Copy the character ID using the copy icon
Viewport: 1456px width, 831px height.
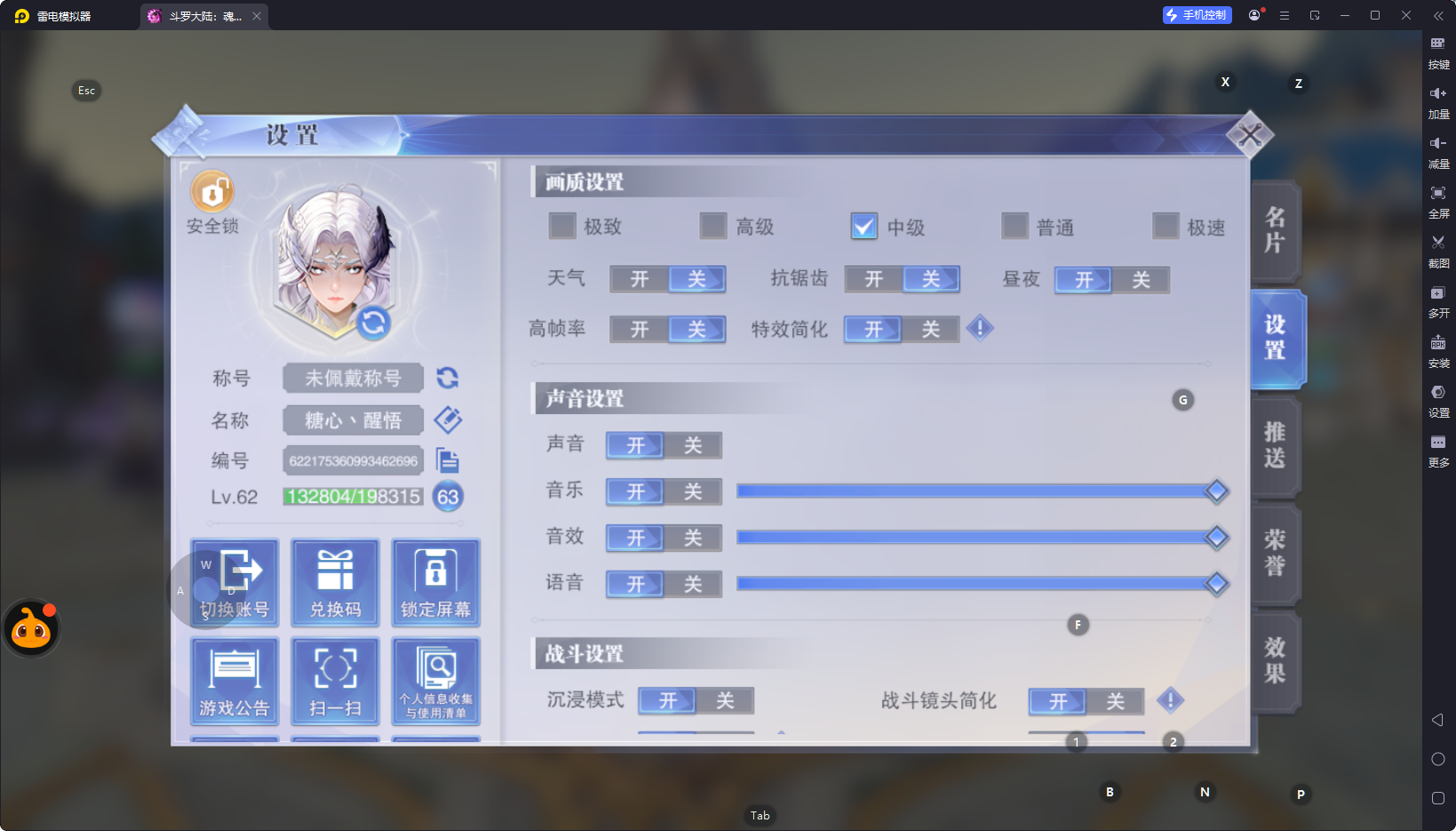pos(449,460)
